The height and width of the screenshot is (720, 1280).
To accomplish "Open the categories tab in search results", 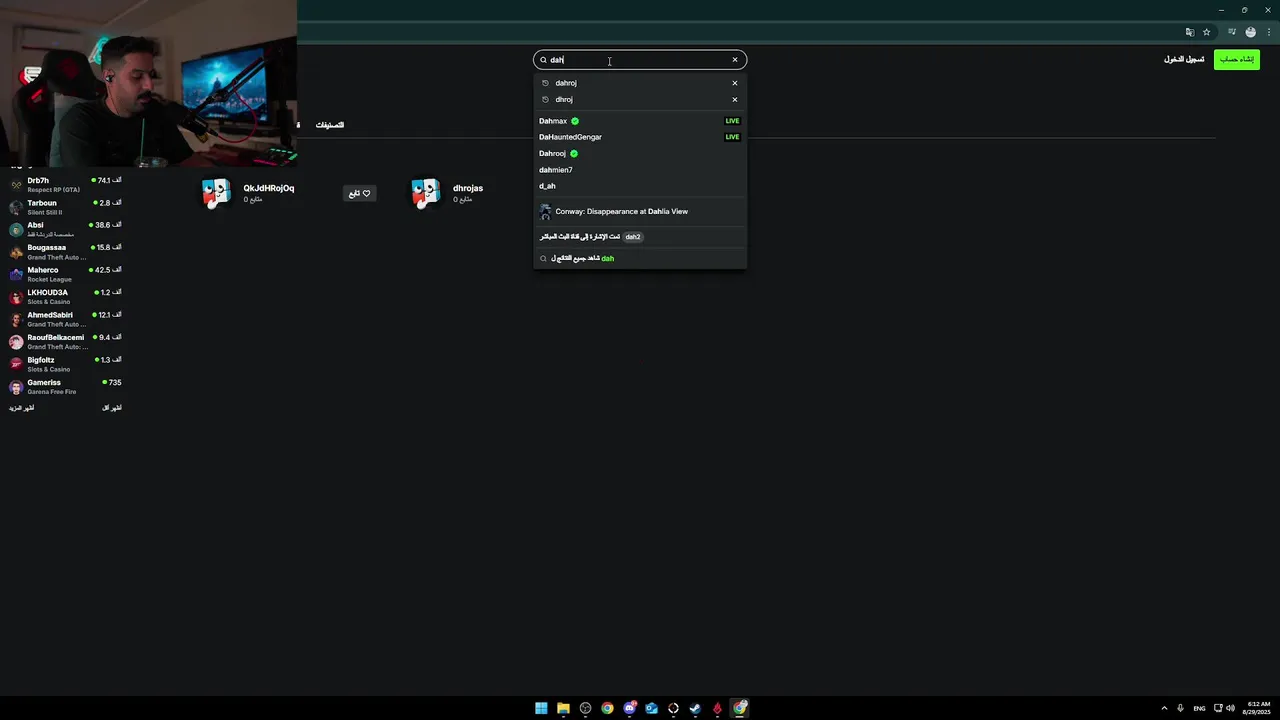I will coord(330,125).
